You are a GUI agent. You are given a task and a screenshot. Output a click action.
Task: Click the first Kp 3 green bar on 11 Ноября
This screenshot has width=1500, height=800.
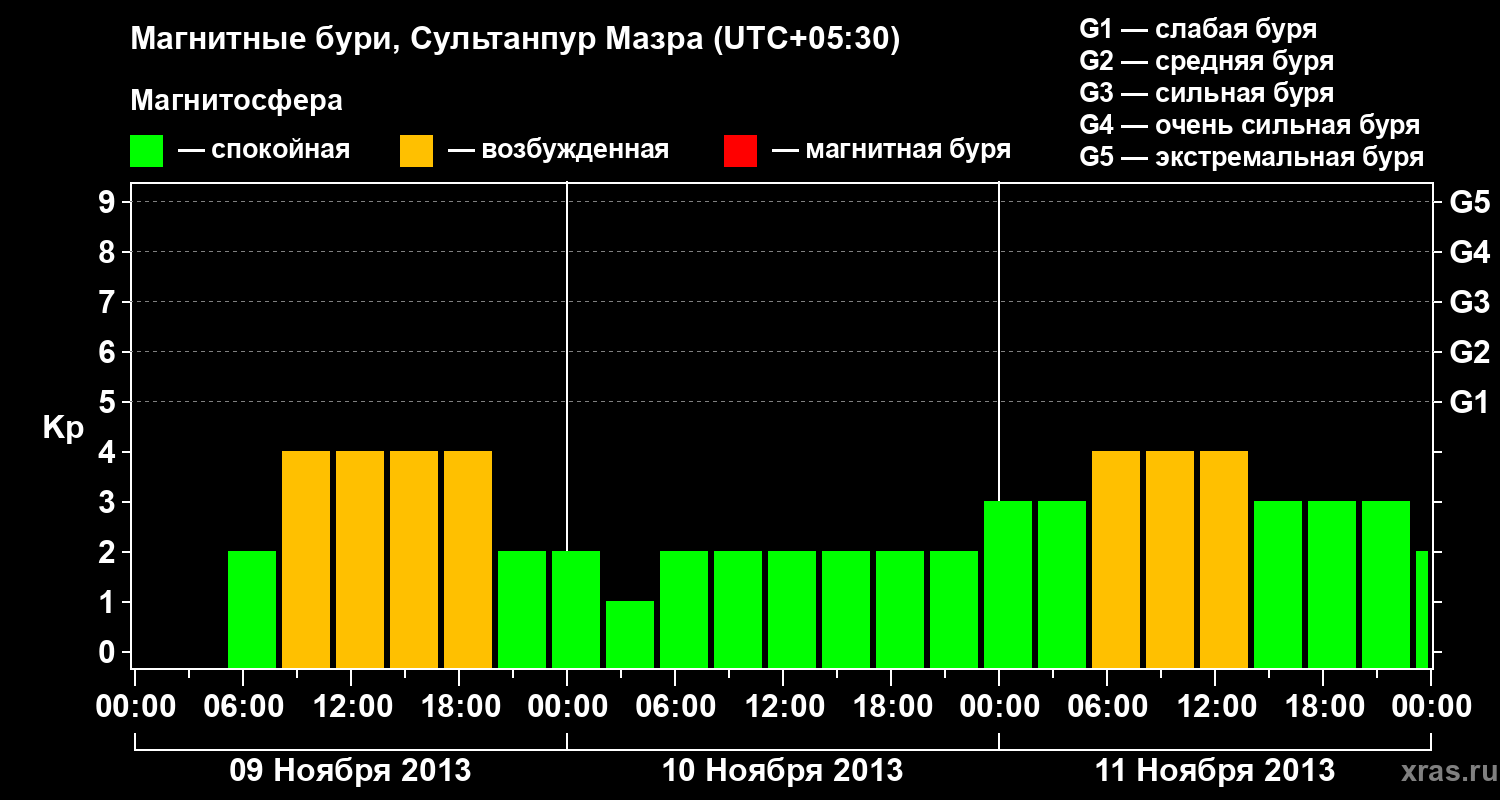[1008, 584]
